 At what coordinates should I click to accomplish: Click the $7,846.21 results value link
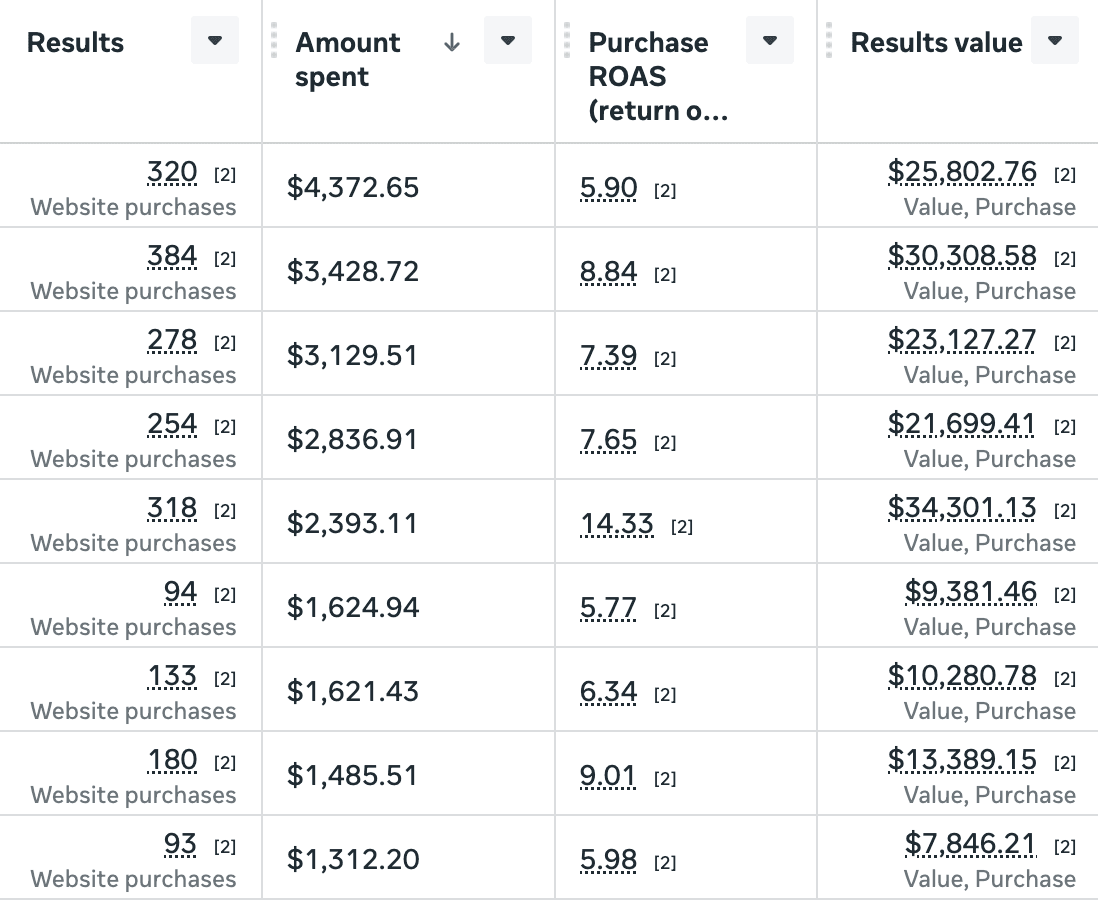[x=970, y=845]
